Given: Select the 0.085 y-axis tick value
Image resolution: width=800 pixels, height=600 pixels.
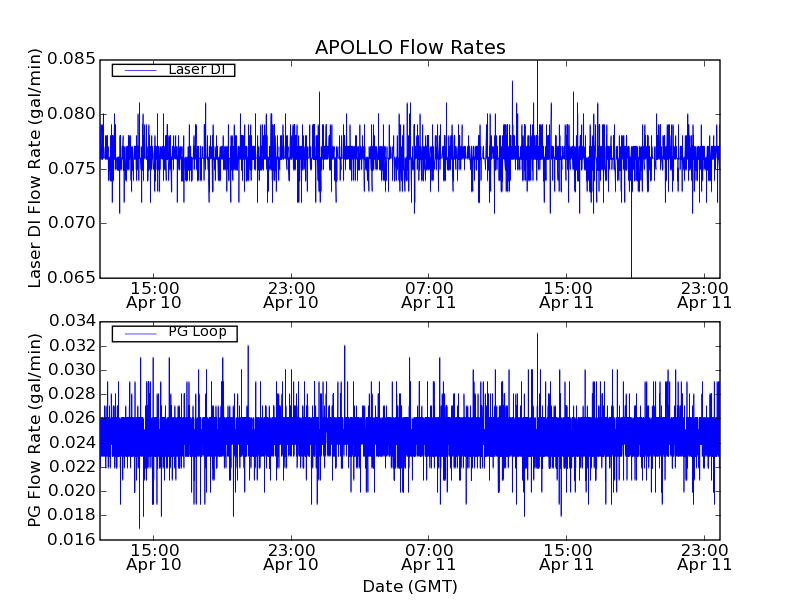Looking at the screenshot, I should (x=71, y=59).
